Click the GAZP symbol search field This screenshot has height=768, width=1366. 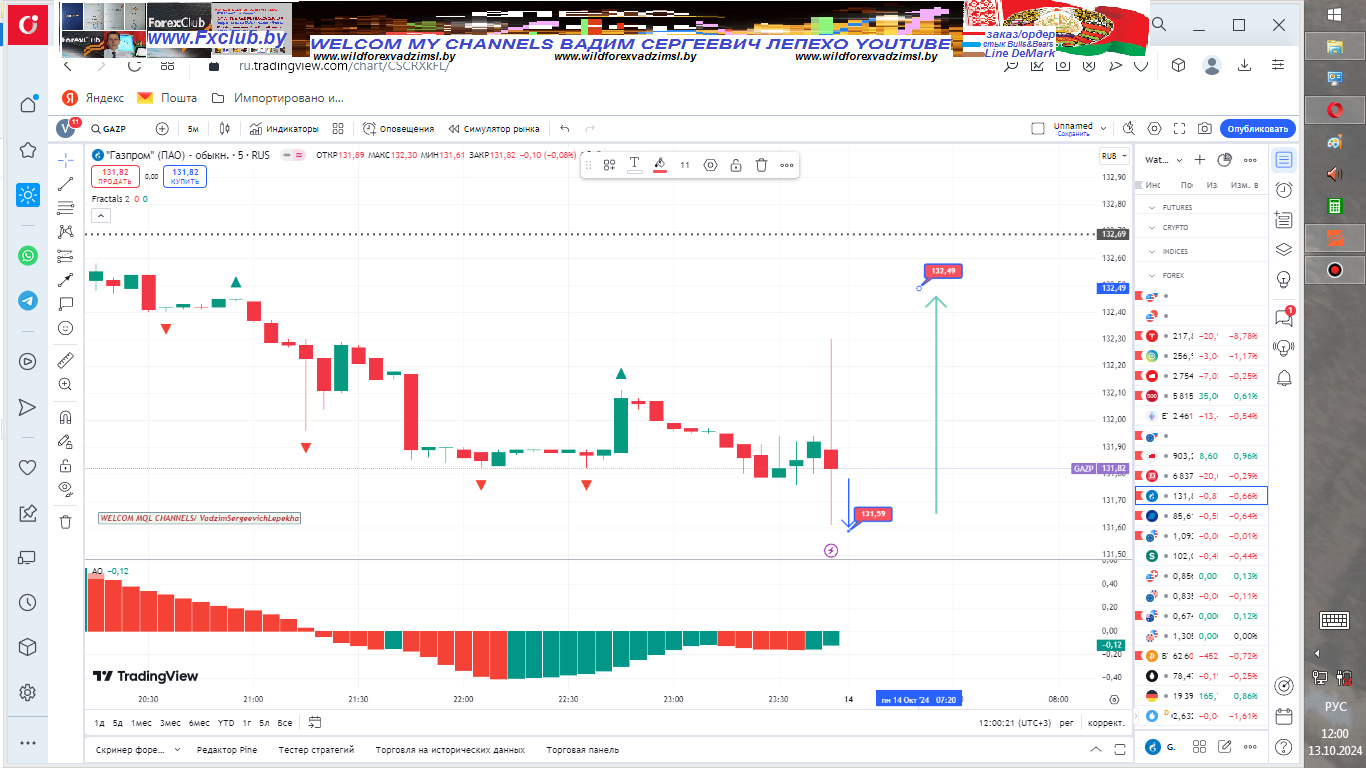coord(108,129)
